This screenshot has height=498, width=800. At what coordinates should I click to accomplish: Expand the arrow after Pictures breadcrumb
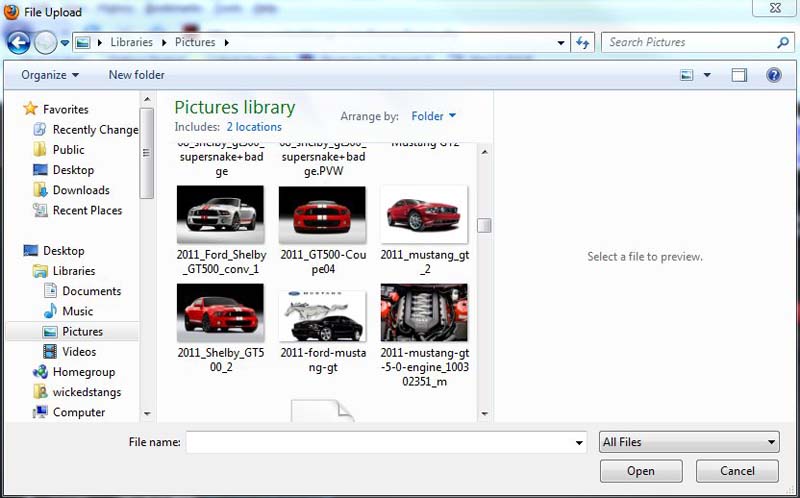[x=227, y=43]
